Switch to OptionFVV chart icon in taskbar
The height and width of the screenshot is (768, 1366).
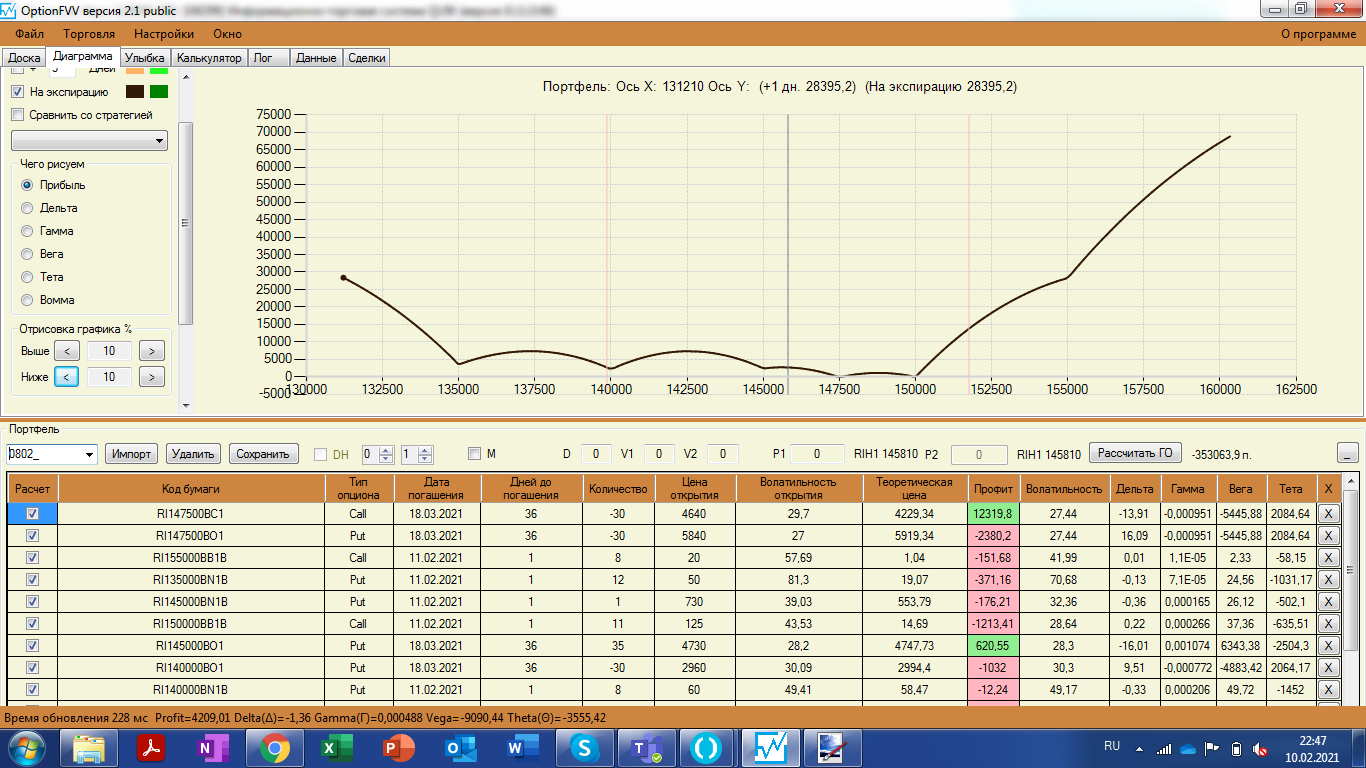[770, 747]
